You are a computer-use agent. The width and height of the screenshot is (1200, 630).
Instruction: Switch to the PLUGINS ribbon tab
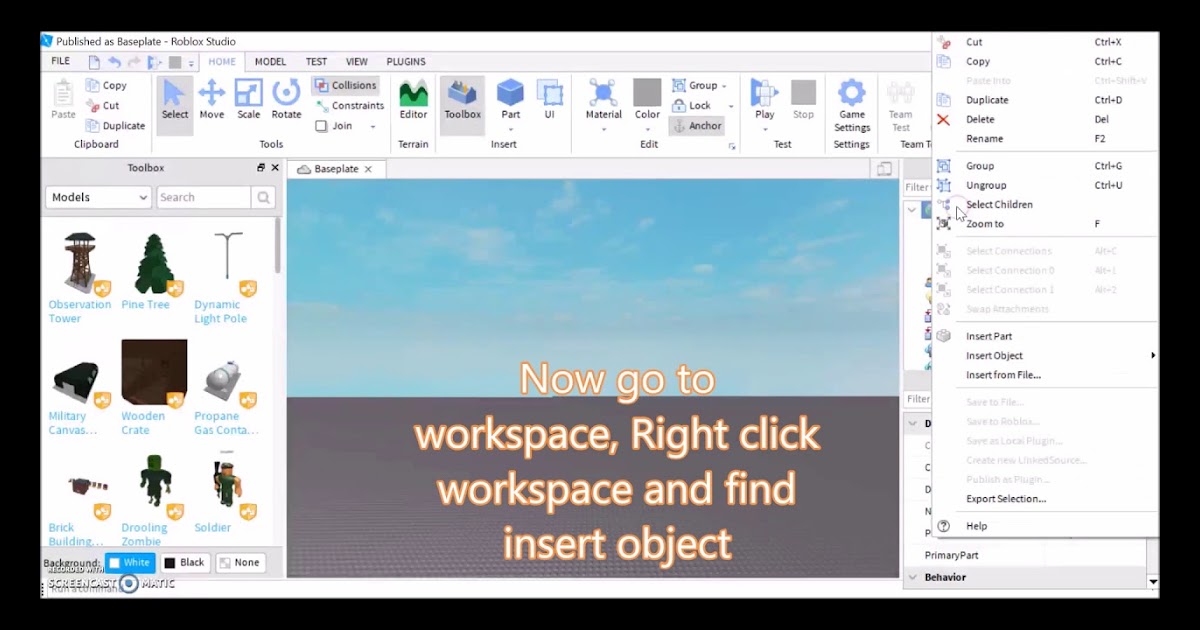(406, 62)
